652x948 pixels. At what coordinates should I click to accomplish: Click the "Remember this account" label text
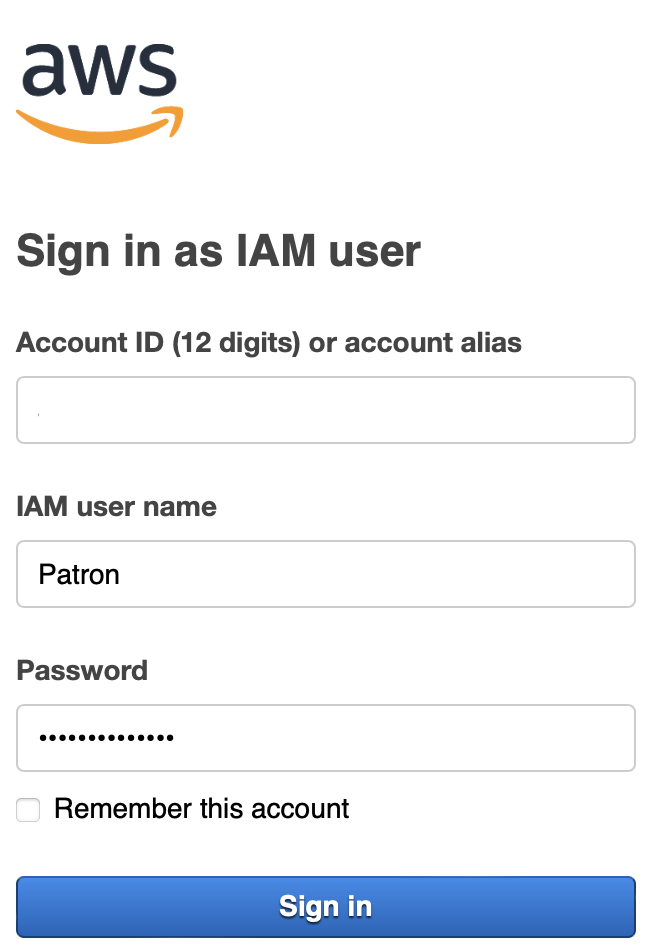(202, 809)
